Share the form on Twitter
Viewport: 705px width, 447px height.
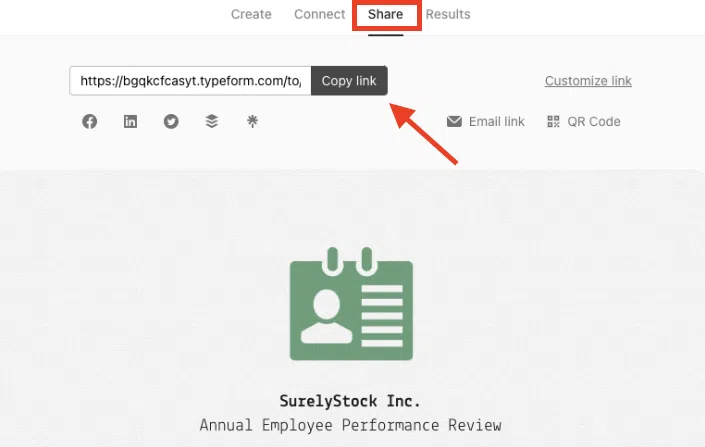click(171, 122)
